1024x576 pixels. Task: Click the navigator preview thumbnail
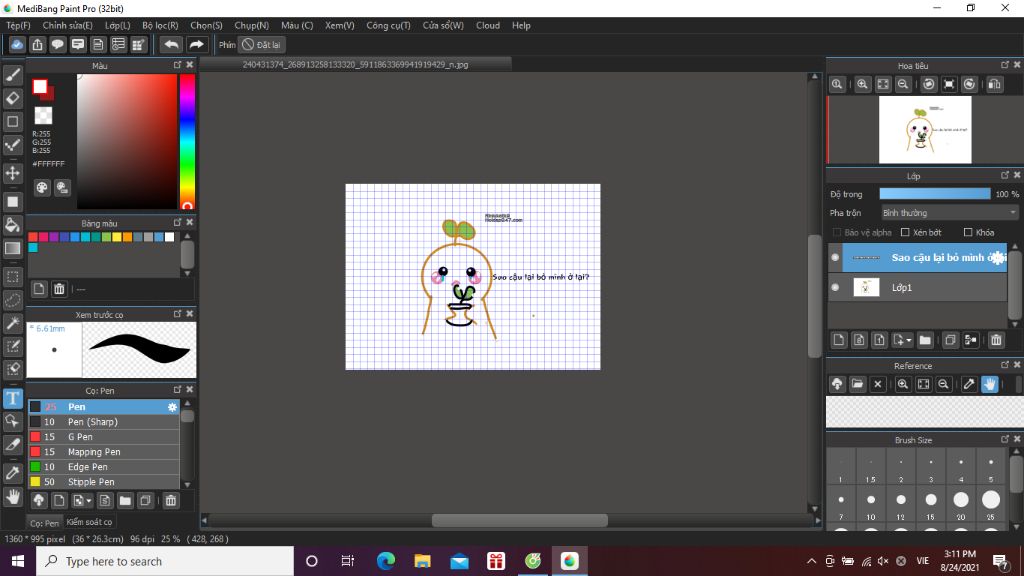coord(925,130)
